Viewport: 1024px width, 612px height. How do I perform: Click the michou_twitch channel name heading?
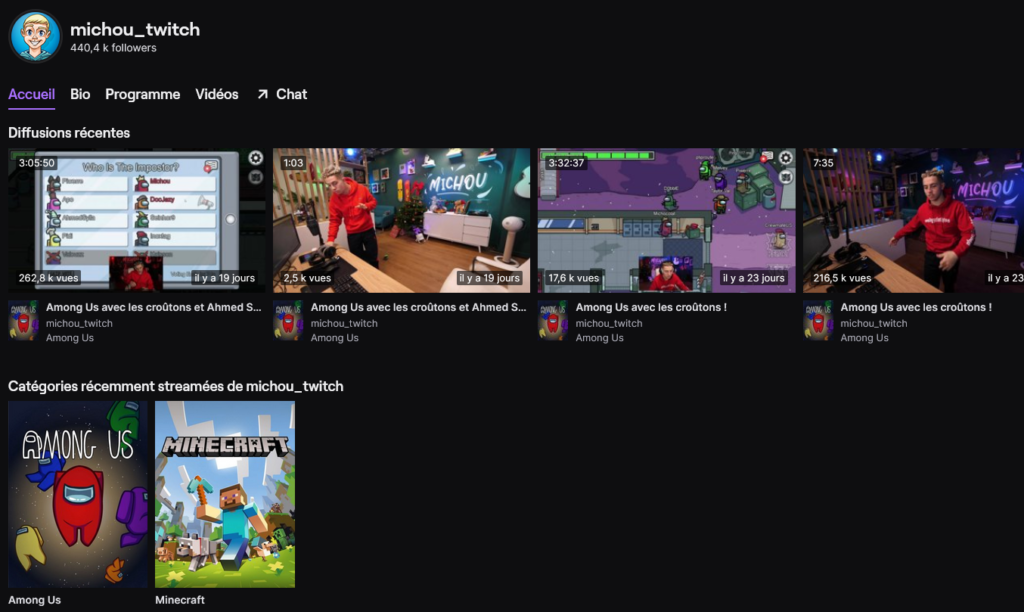(x=135, y=29)
